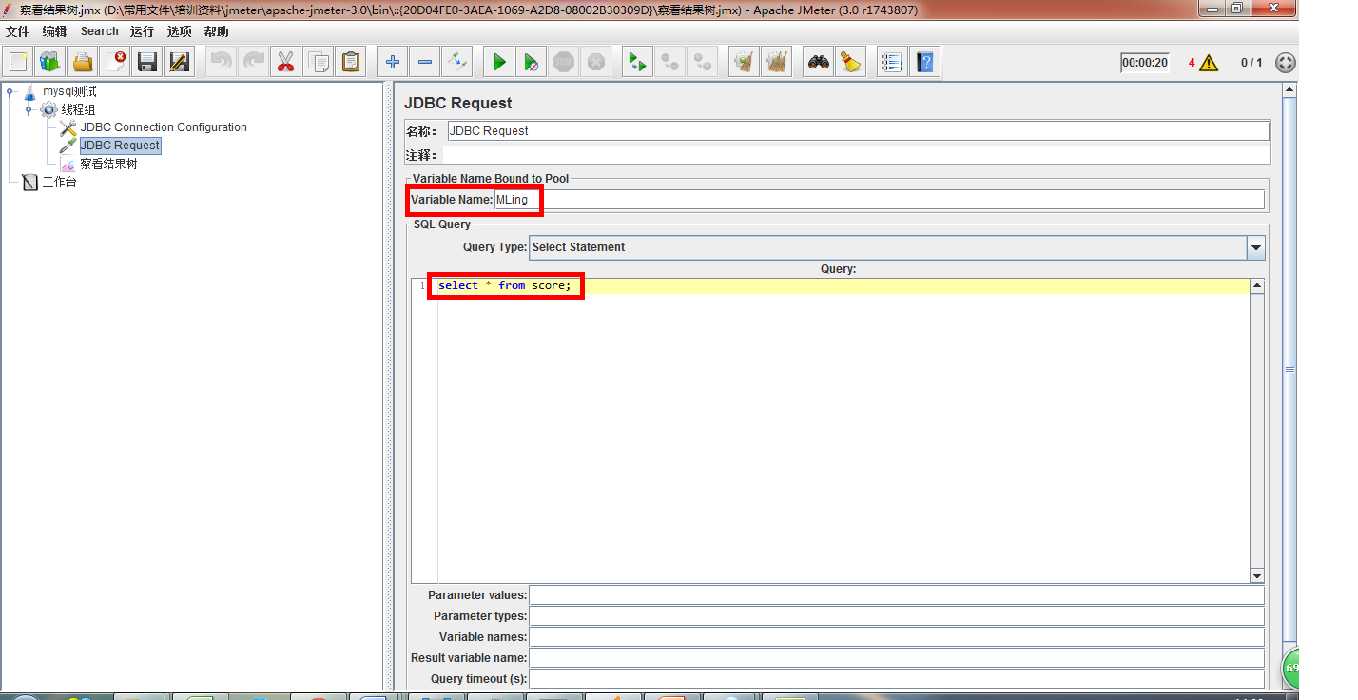
Task: Reset search with the brush icon
Action: click(850, 62)
